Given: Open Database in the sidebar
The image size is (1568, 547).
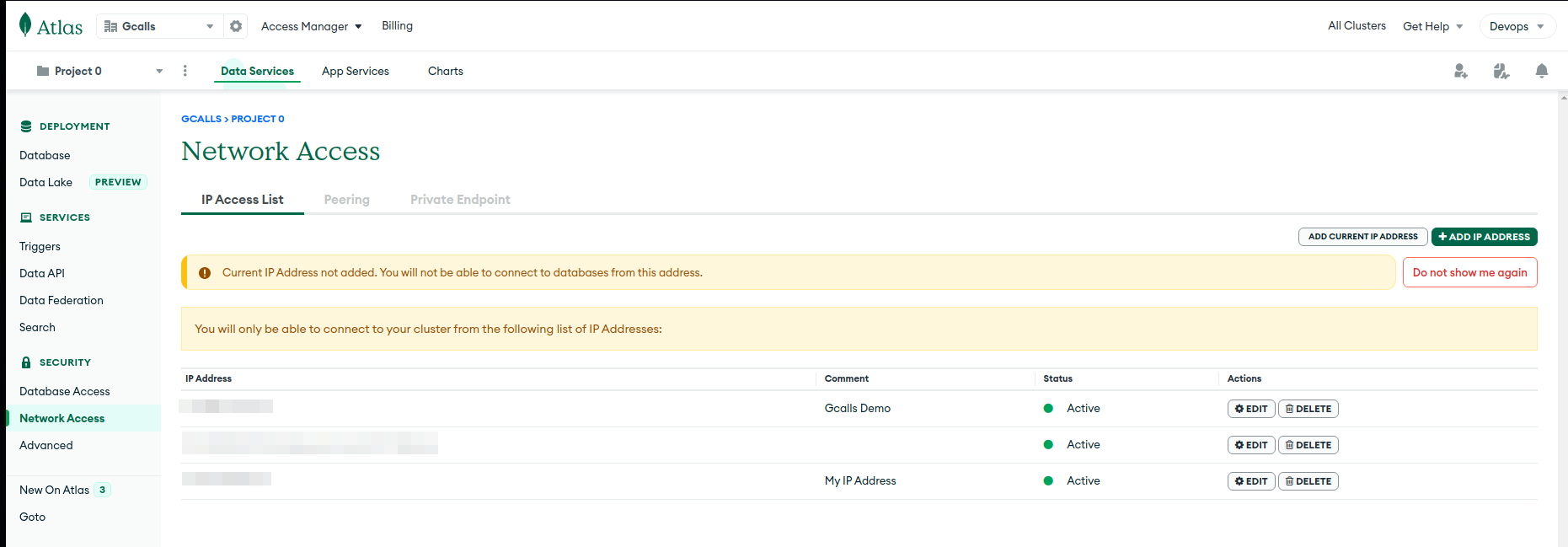Looking at the screenshot, I should pos(45,155).
